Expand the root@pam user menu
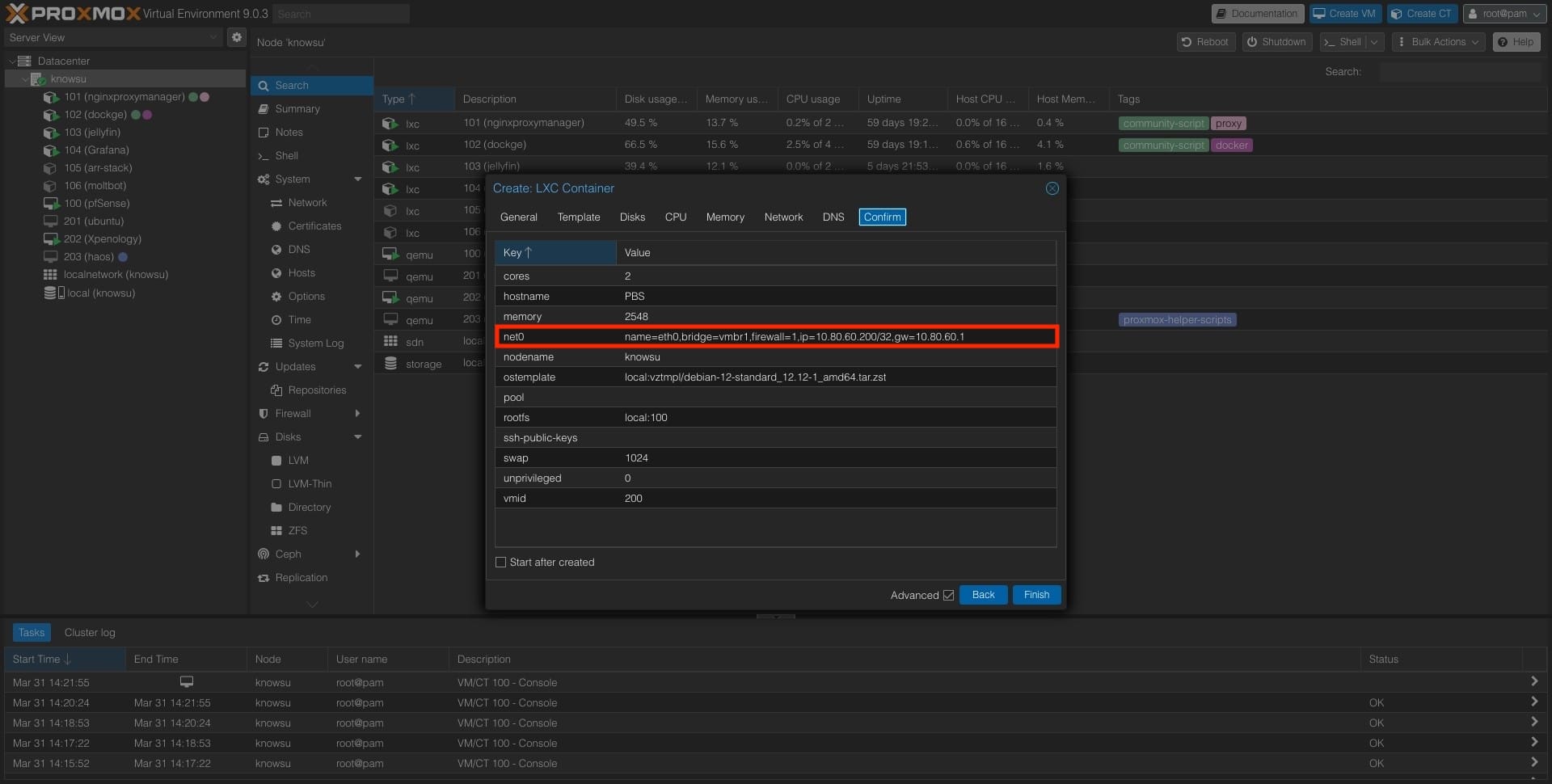 point(1505,14)
